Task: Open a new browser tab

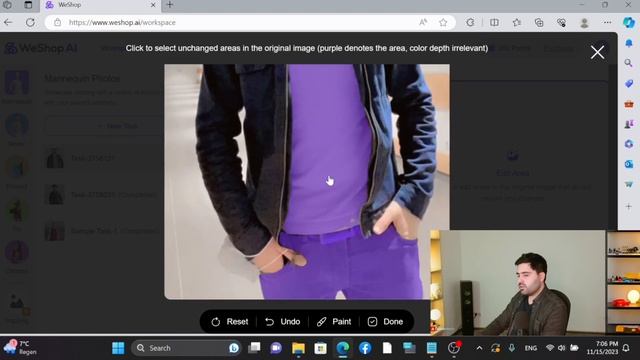Action: click(170, 5)
